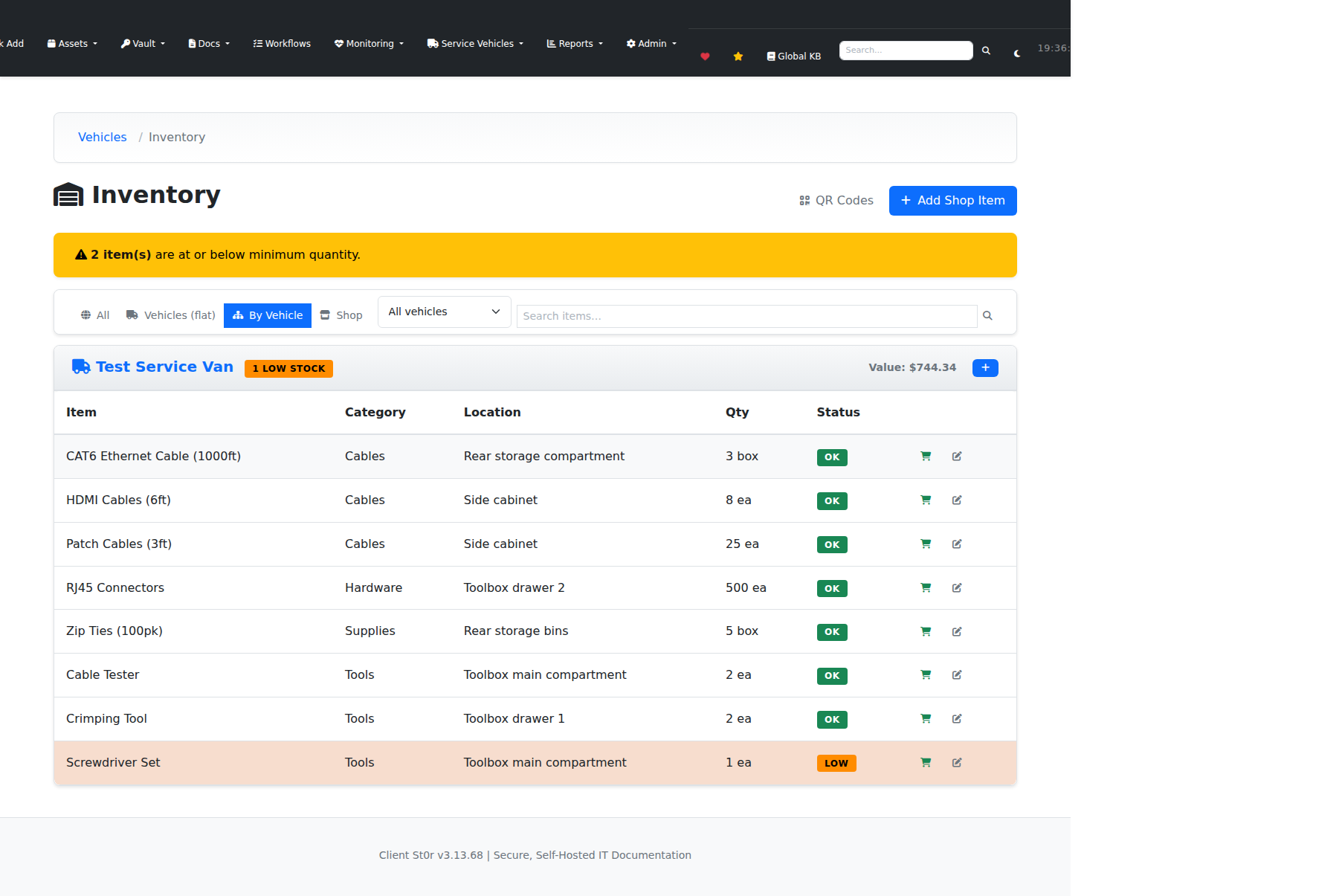This screenshot has width=1342, height=896.
Task: Edit the Cable Tester item
Action: click(957, 675)
